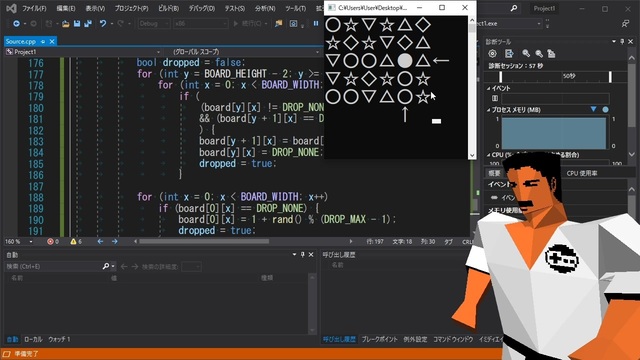Switch to the ローカル tab
The width and height of the screenshot is (640, 360).
(33, 339)
